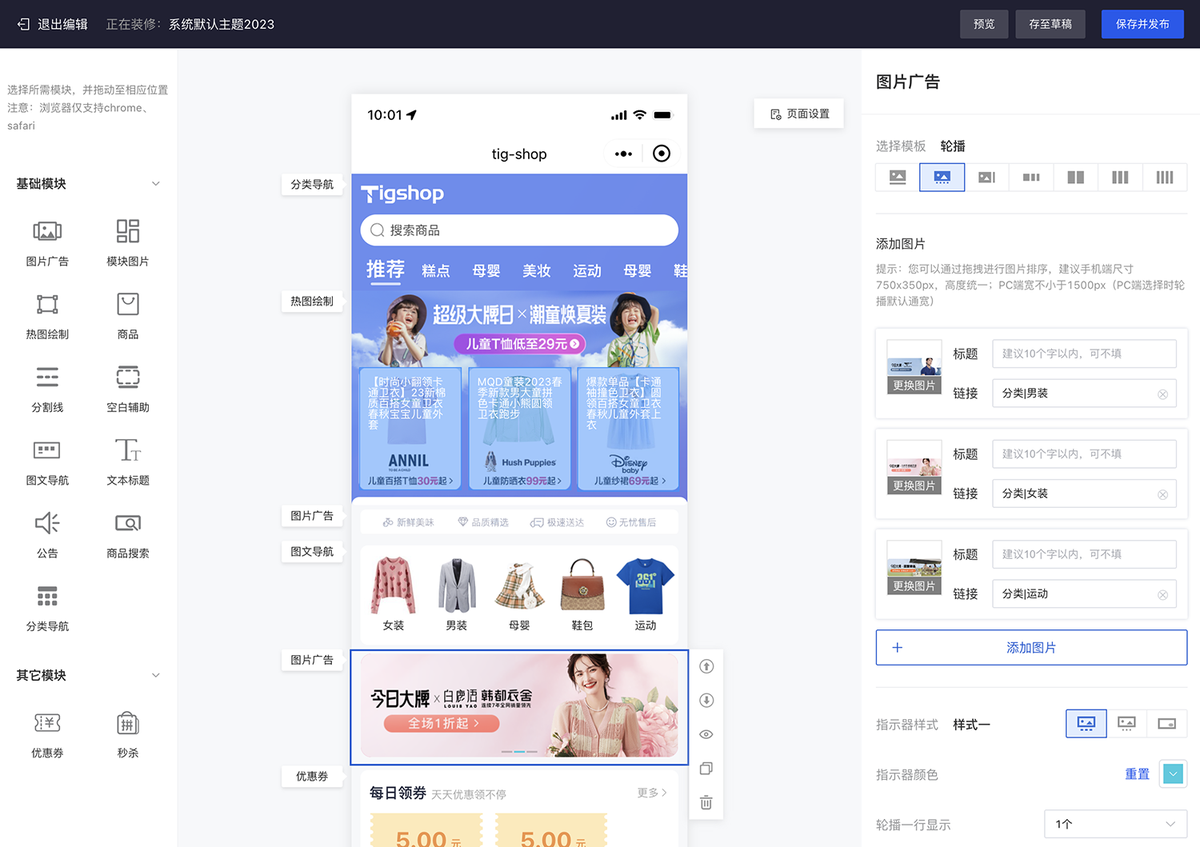Click 保存并发布 button

1142,24
